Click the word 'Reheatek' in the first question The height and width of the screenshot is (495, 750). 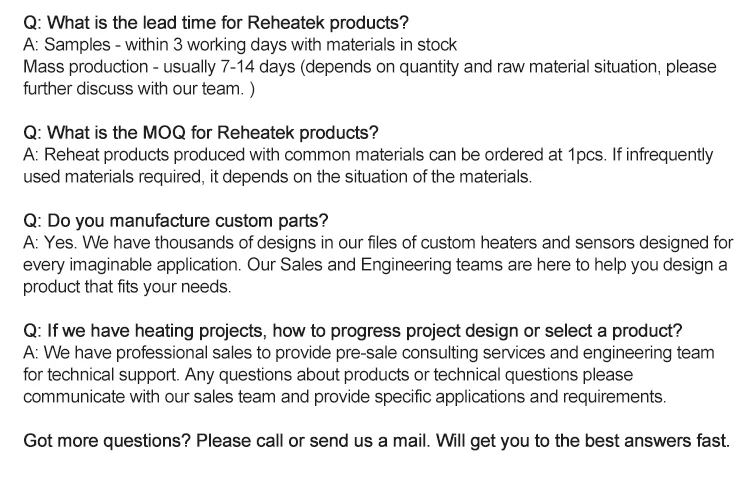tap(287, 22)
